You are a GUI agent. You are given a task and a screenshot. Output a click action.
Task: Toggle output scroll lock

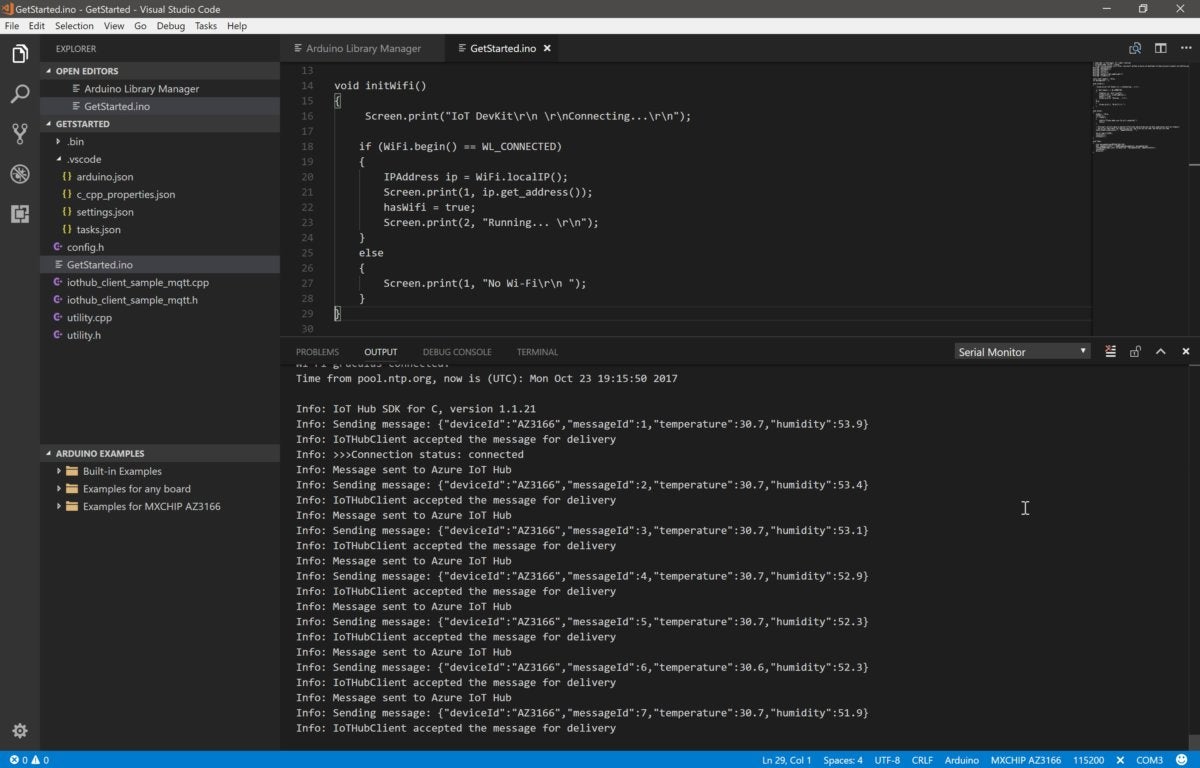click(x=1135, y=352)
